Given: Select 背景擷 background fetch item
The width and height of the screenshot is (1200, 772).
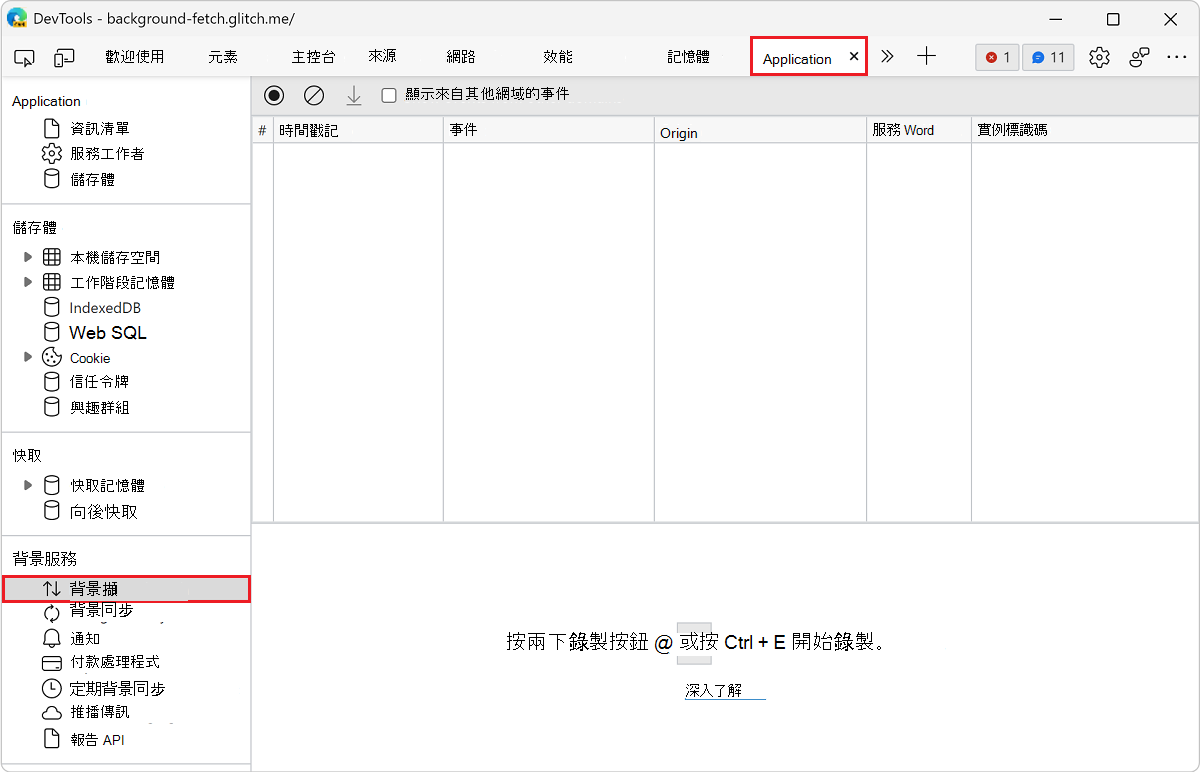Looking at the screenshot, I should coord(126,589).
